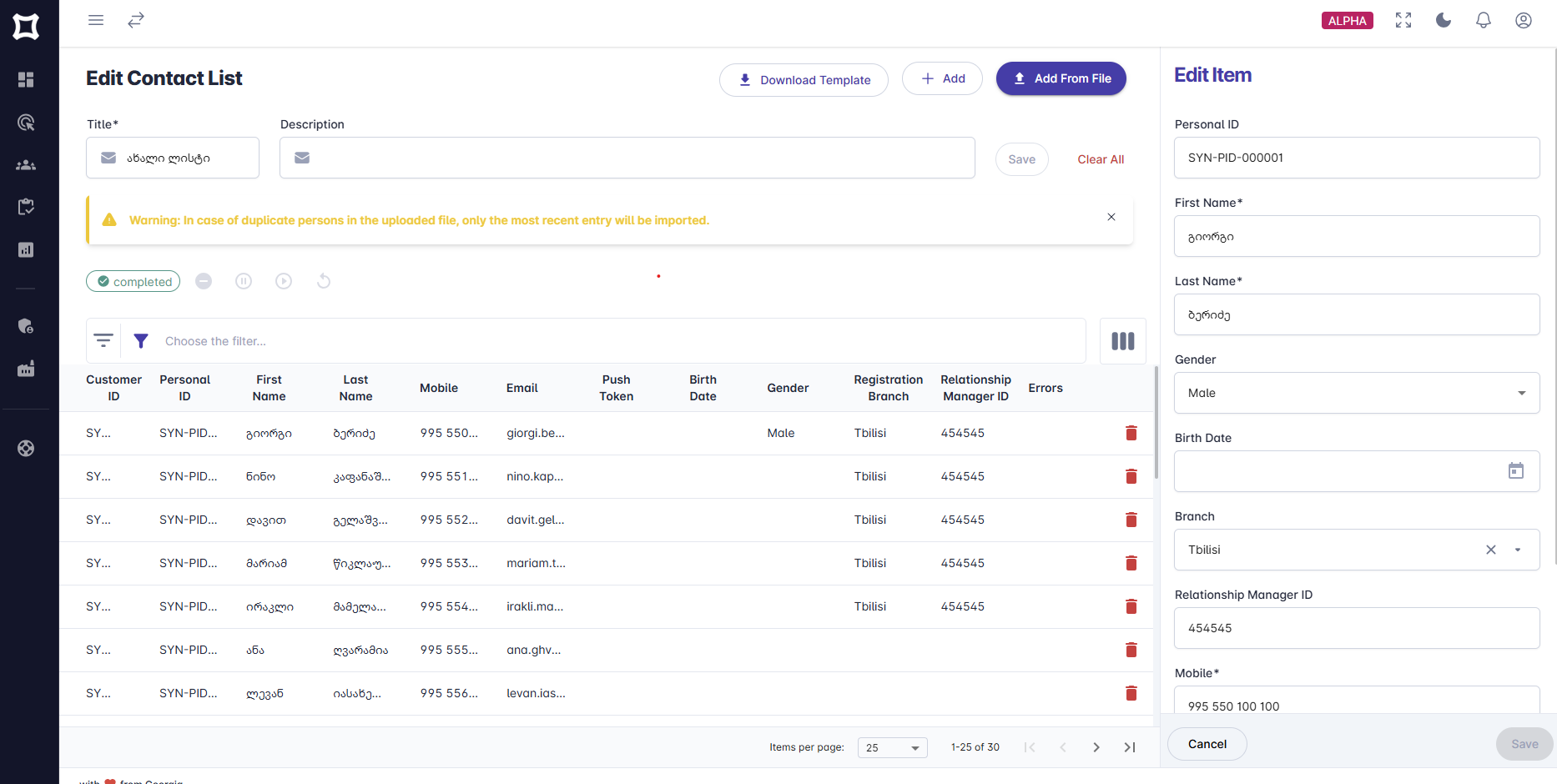Viewport: 1557px width, 784px height.
Task: Click the Gender column header
Action: pos(788,388)
